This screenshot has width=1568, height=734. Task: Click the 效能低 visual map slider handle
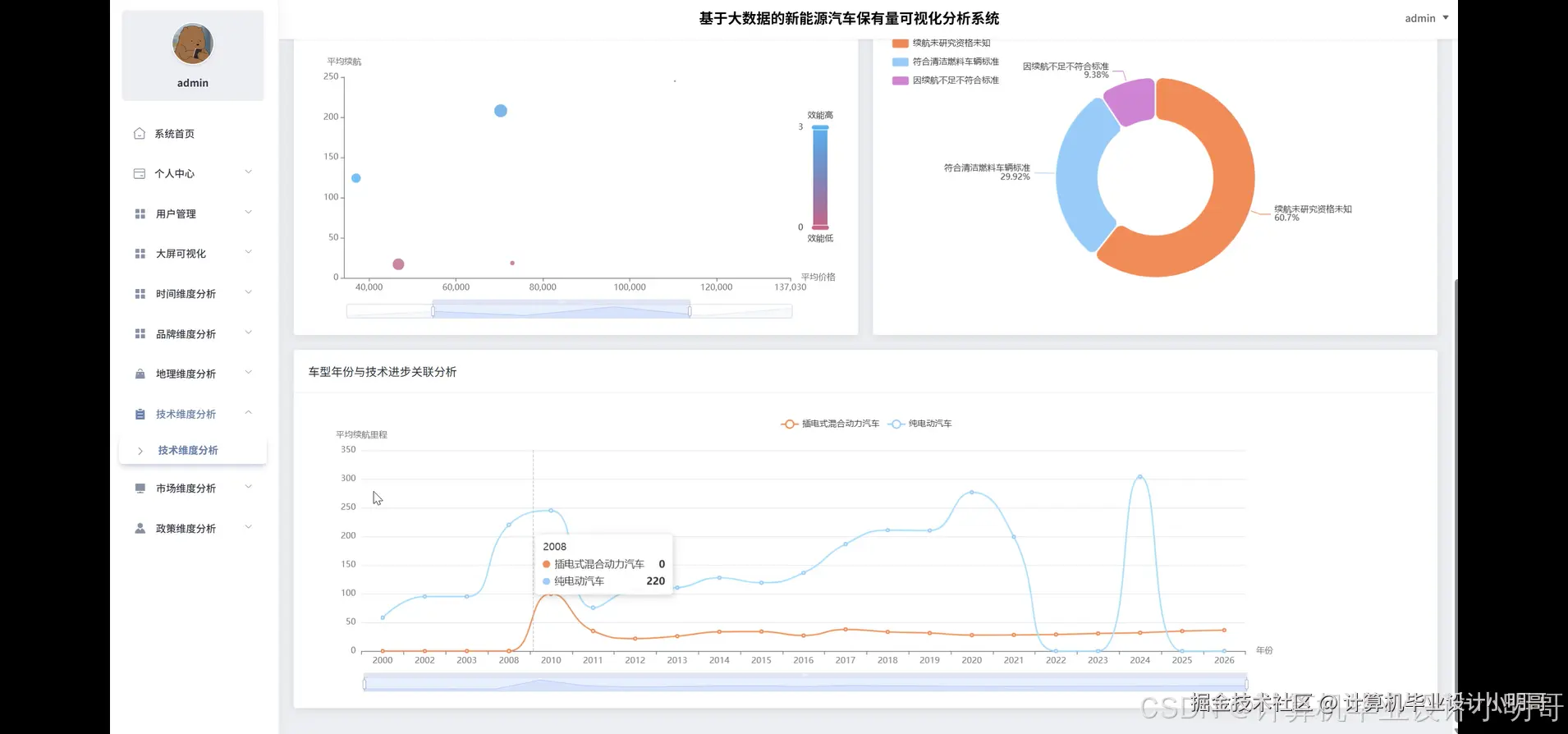[x=820, y=227]
